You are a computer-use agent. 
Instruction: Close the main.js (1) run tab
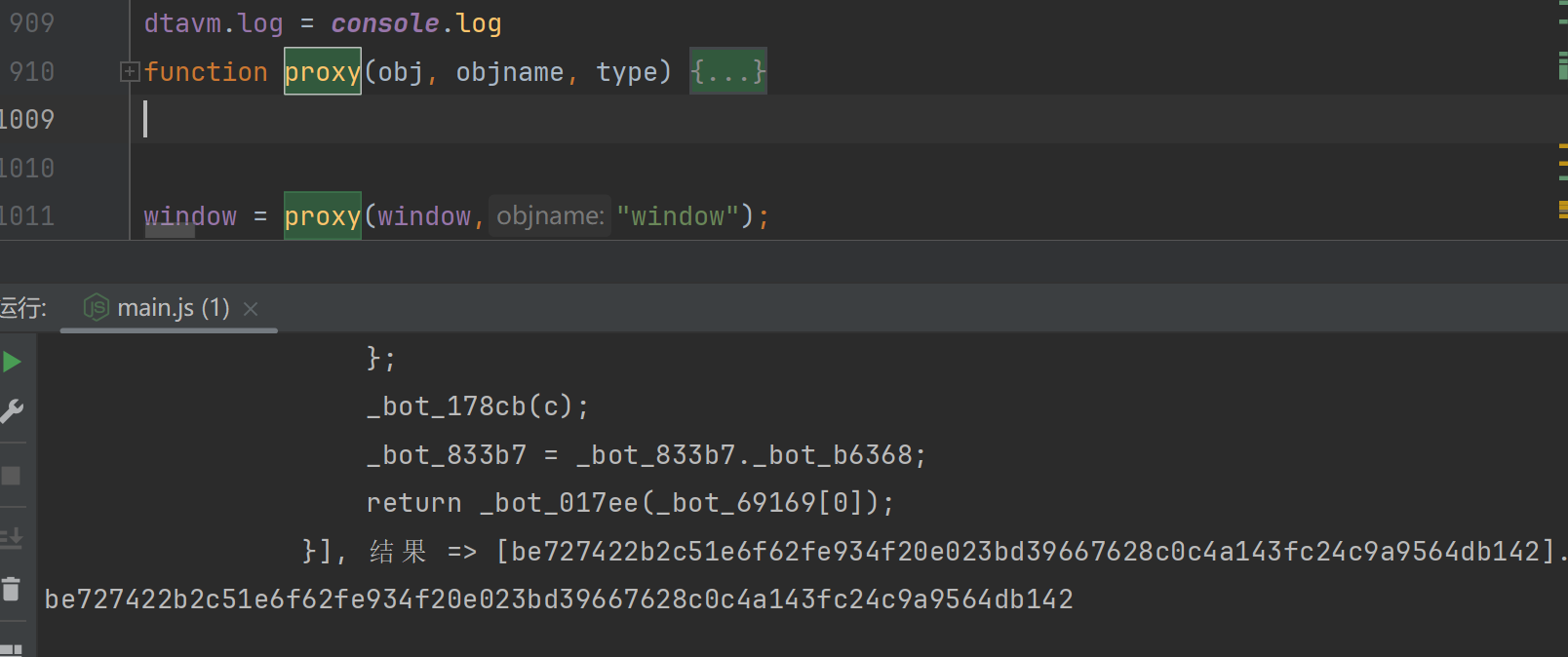251,309
